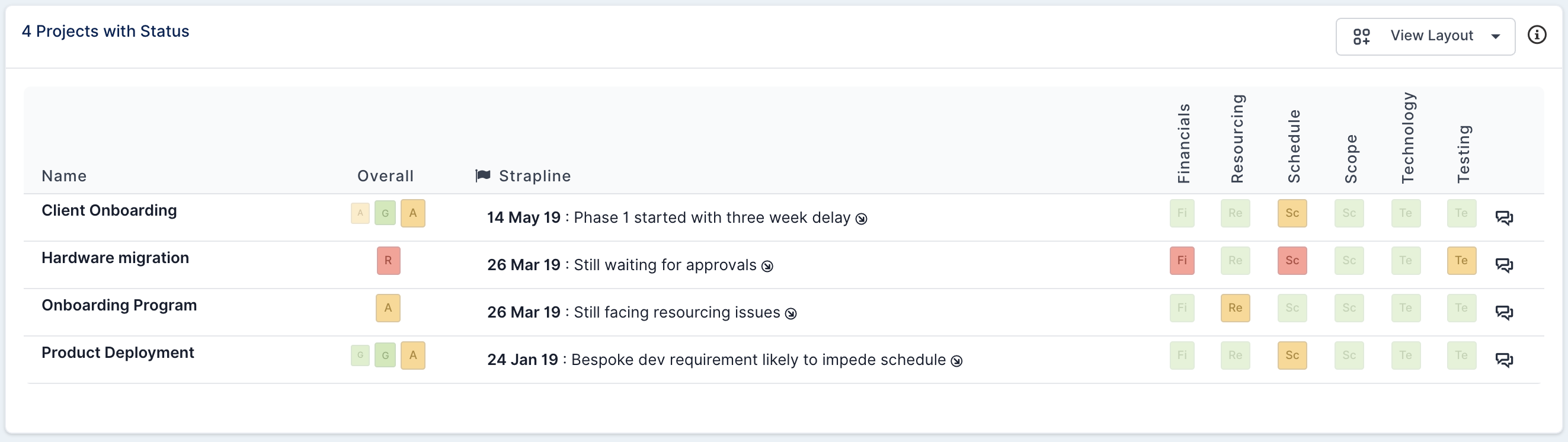The height and width of the screenshot is (442, 1568).
Task: Click red Financials status for Hardware migration
Action: coord(1182,261)
